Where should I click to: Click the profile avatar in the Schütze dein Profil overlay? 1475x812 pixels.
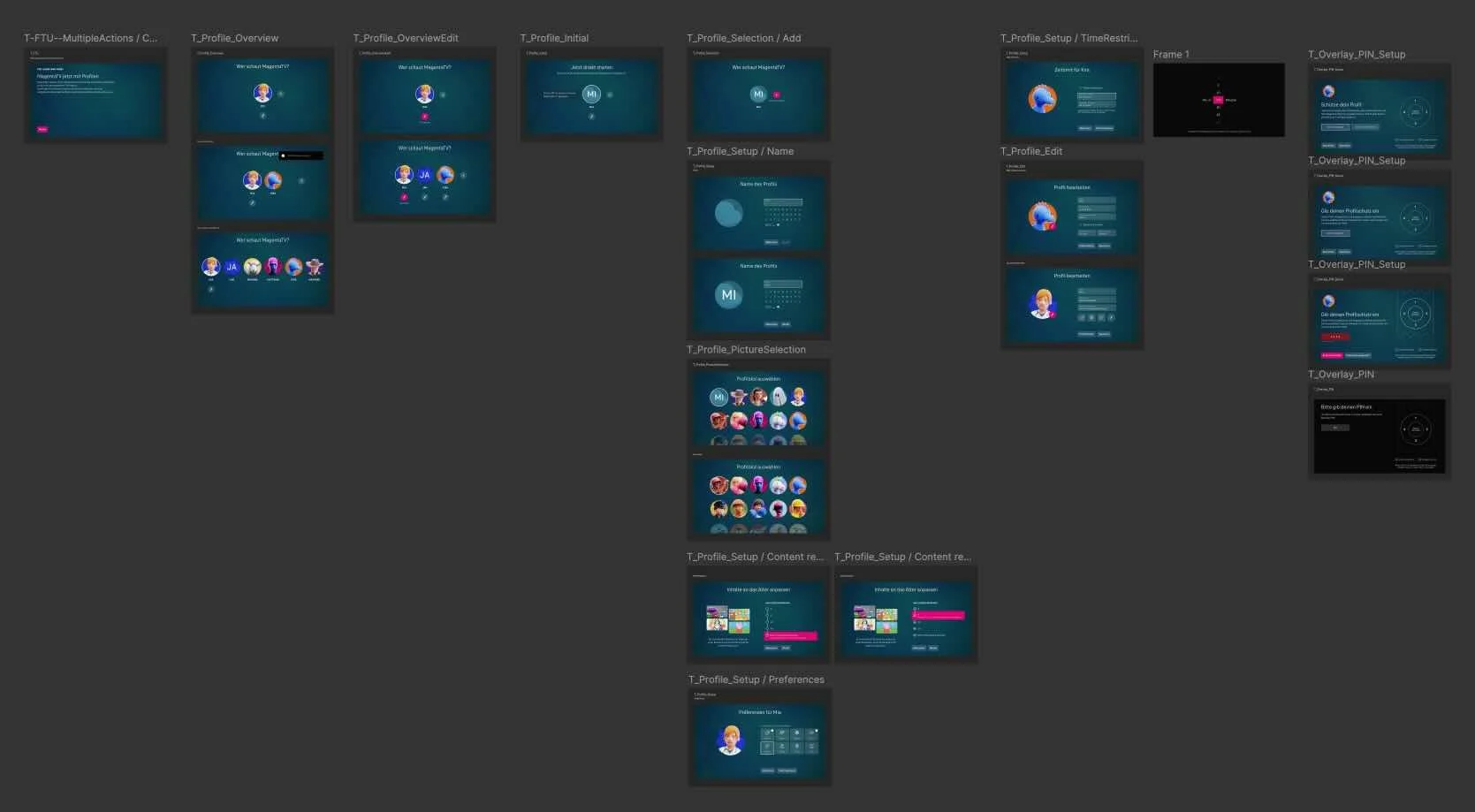click(x=1328, y=91)
